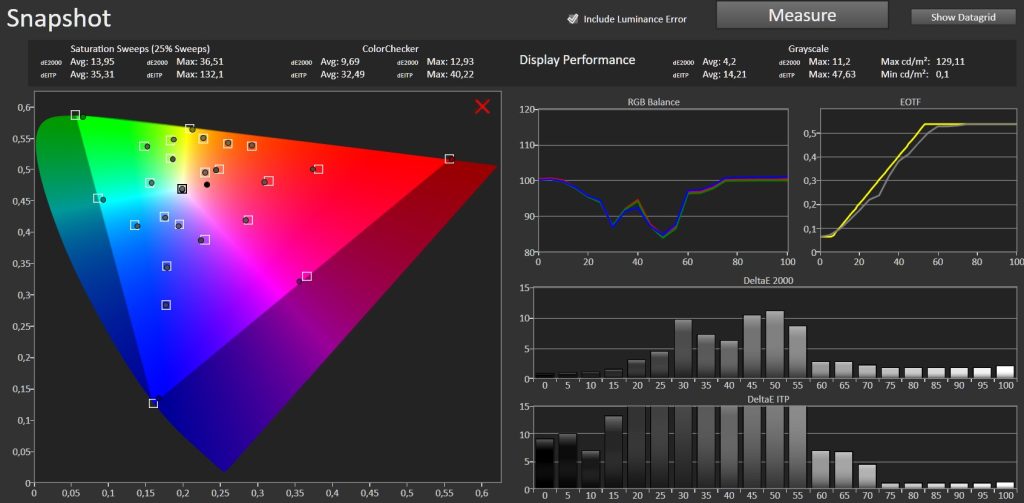Select the 30 bar in DeltaE 2000 chart

683,349
